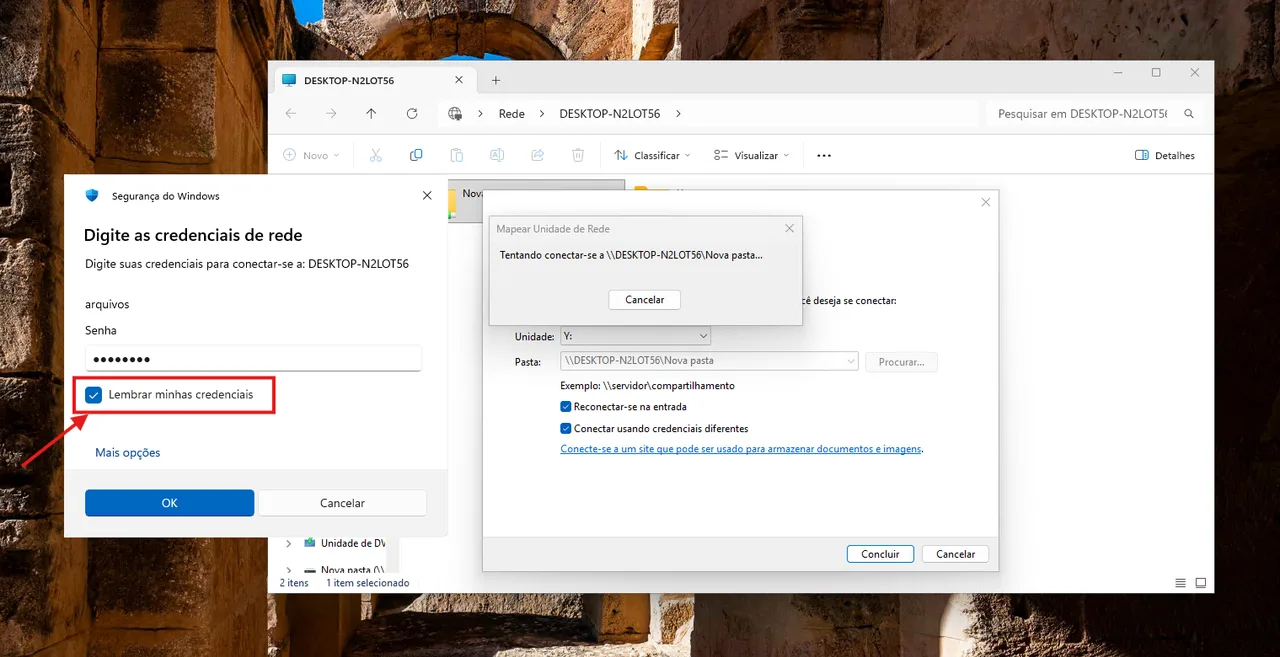The width and height of the screenshot is (1280, 657).
Task: Click the Concluir button
Action: (x=880, y=554)
